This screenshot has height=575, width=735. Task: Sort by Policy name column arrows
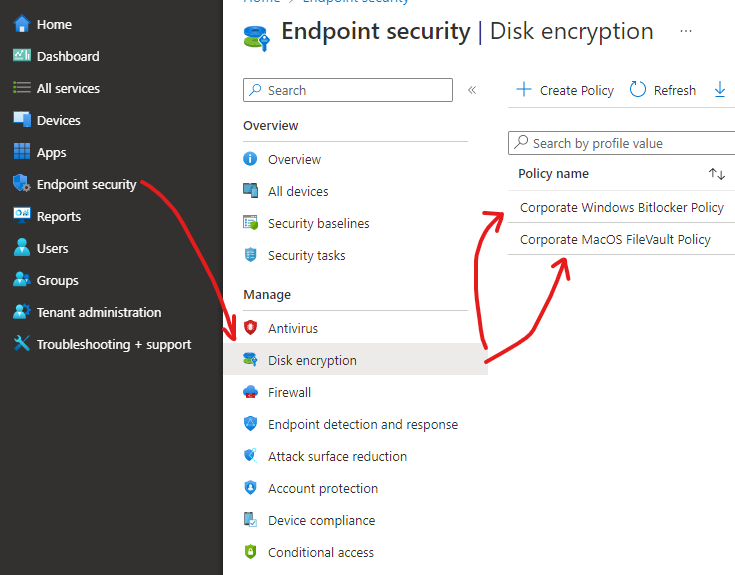(x=716, y=174)
